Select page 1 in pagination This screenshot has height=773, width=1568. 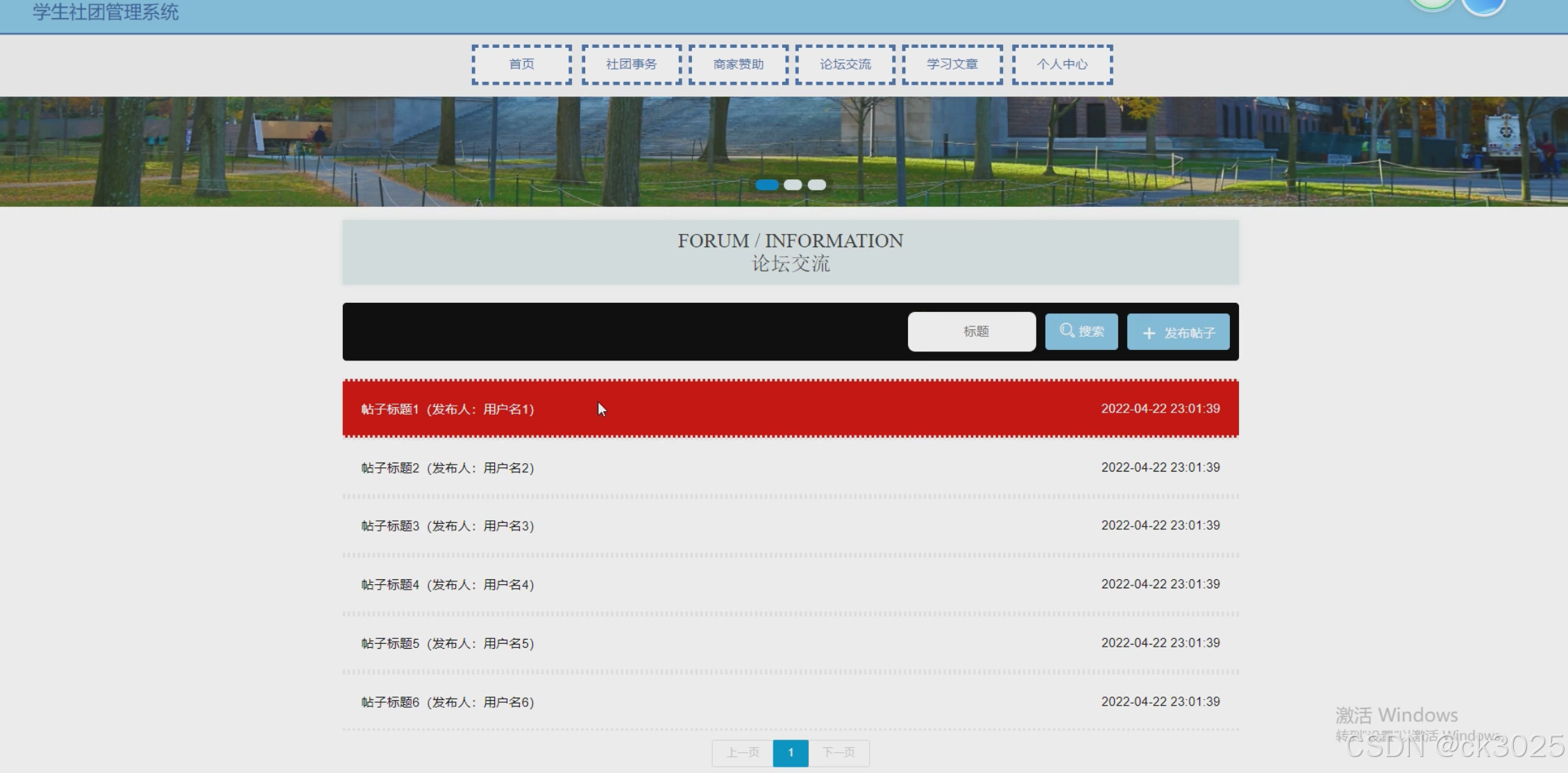pyautogui.click(x=791, y=753)
